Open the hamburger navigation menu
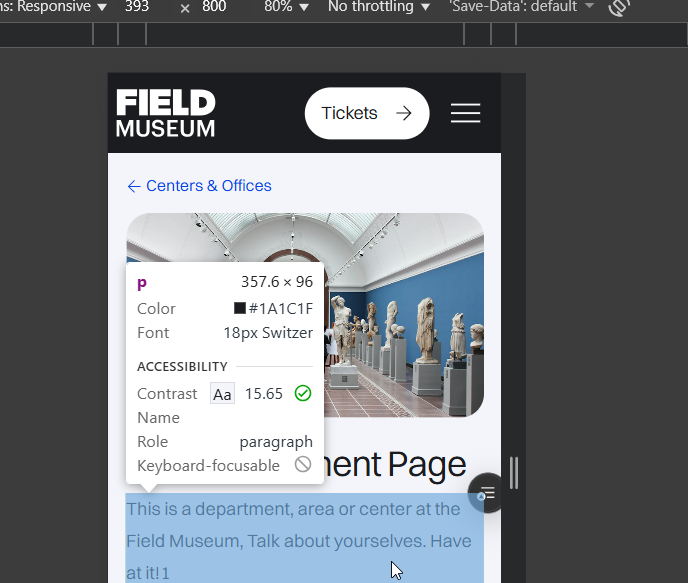Image resolution: width=688 pixels, height=583 pixels. [x=465, y=113]
